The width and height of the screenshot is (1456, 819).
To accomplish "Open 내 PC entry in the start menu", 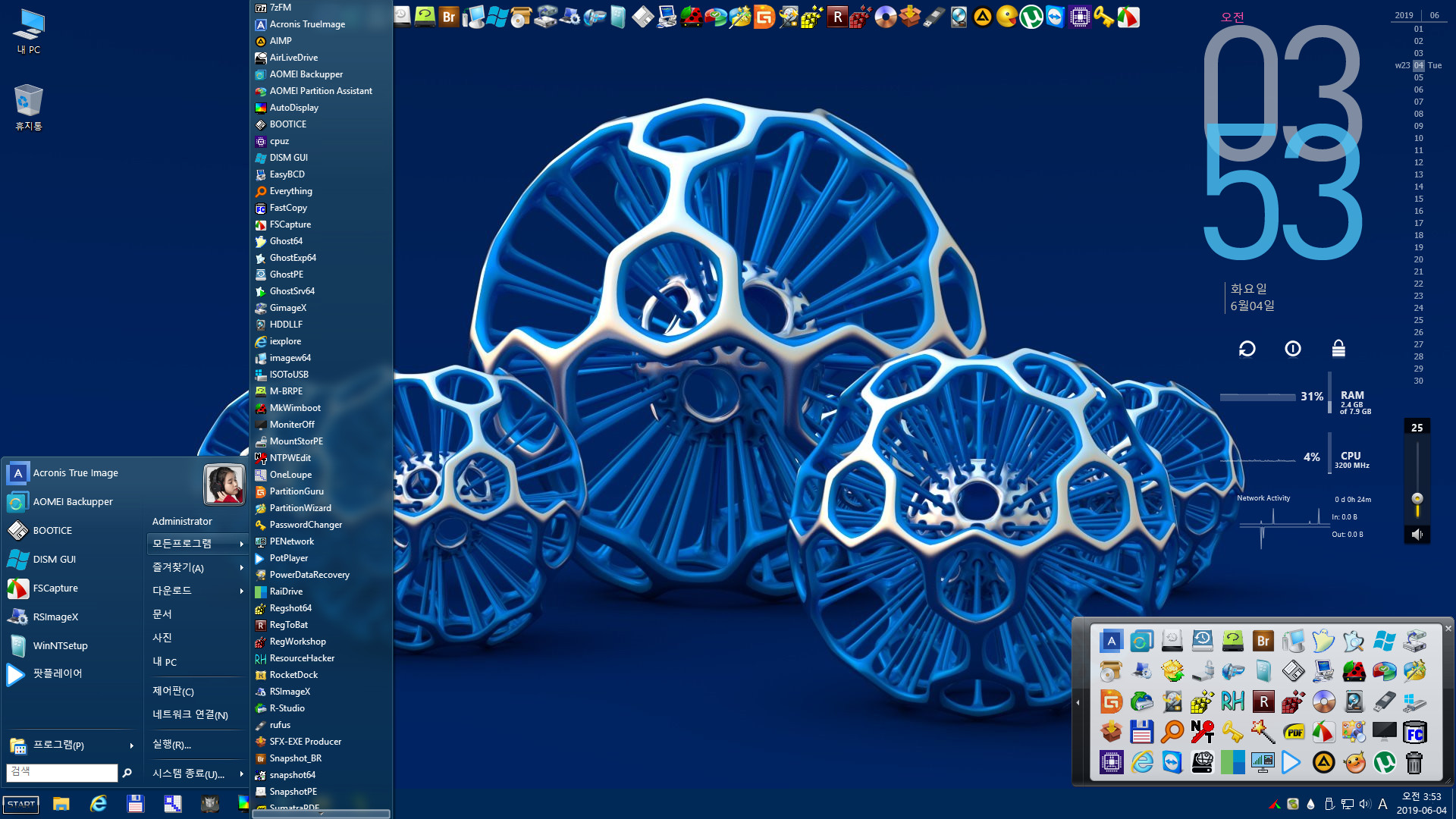I will pyautogui.click(x=165, y=661).
